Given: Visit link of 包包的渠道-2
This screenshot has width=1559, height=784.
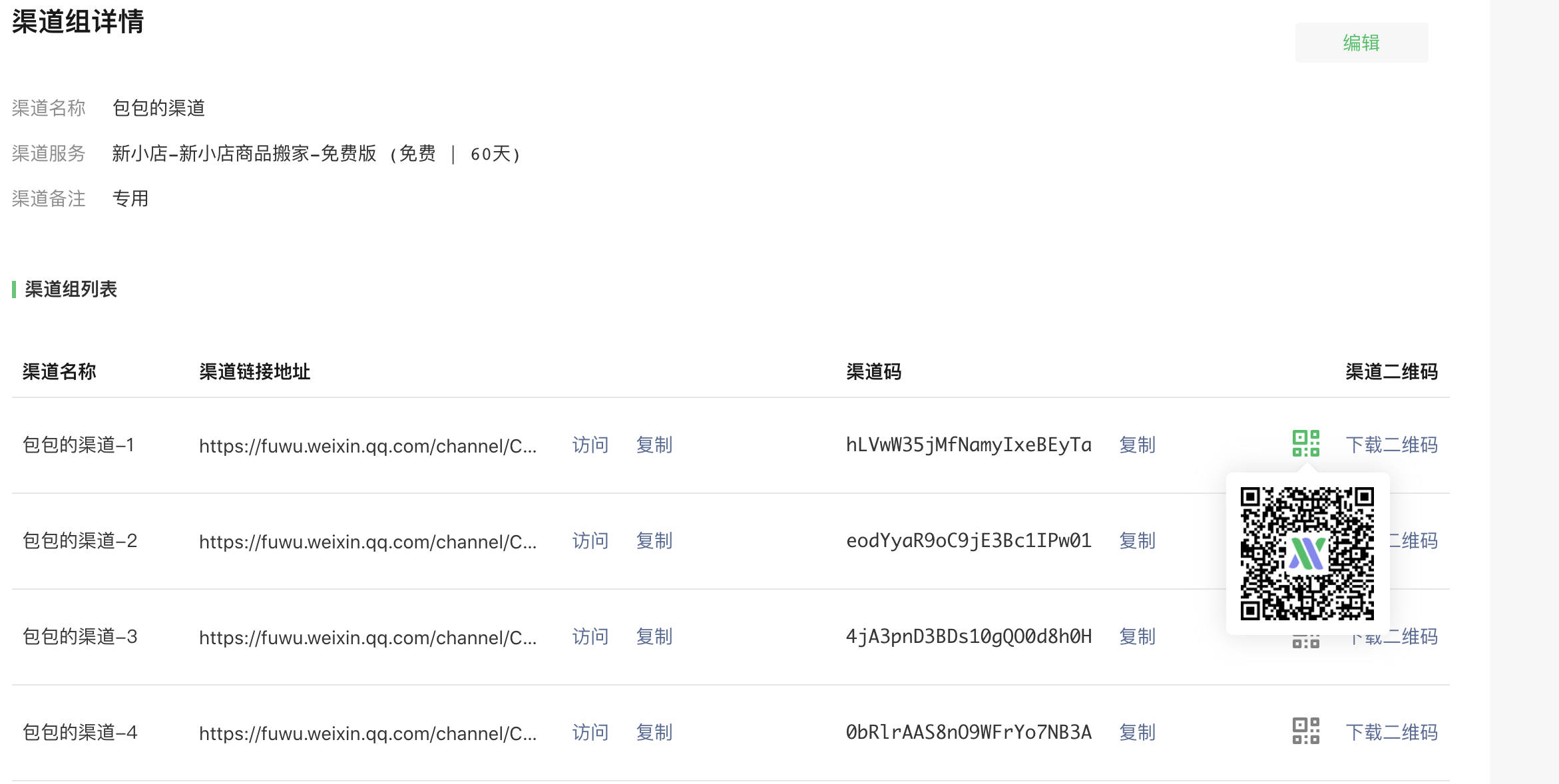Looking at the screenshot, I should 590,540.
